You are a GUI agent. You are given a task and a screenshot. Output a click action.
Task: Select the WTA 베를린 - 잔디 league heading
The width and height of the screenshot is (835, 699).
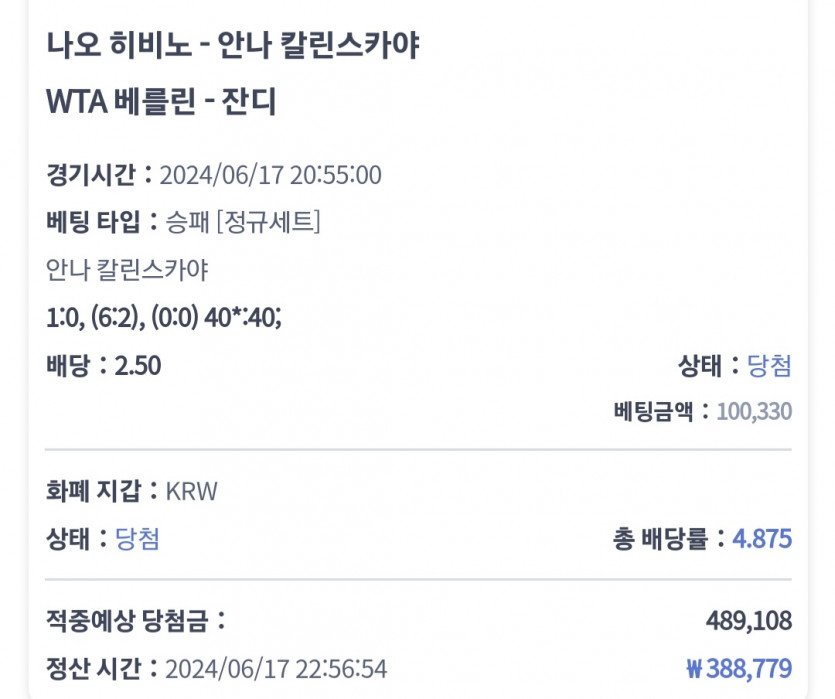[x=161, y=102]
